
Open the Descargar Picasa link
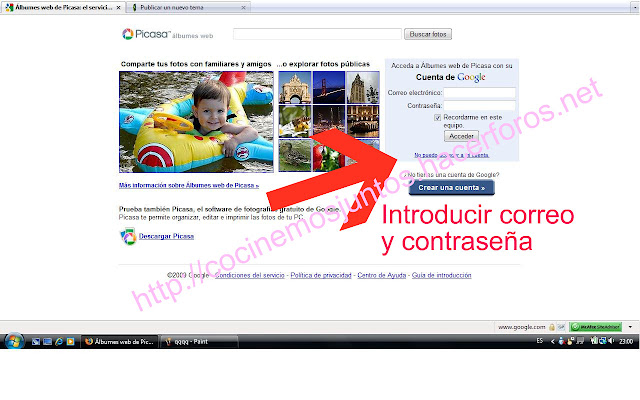tap(166, 236)
